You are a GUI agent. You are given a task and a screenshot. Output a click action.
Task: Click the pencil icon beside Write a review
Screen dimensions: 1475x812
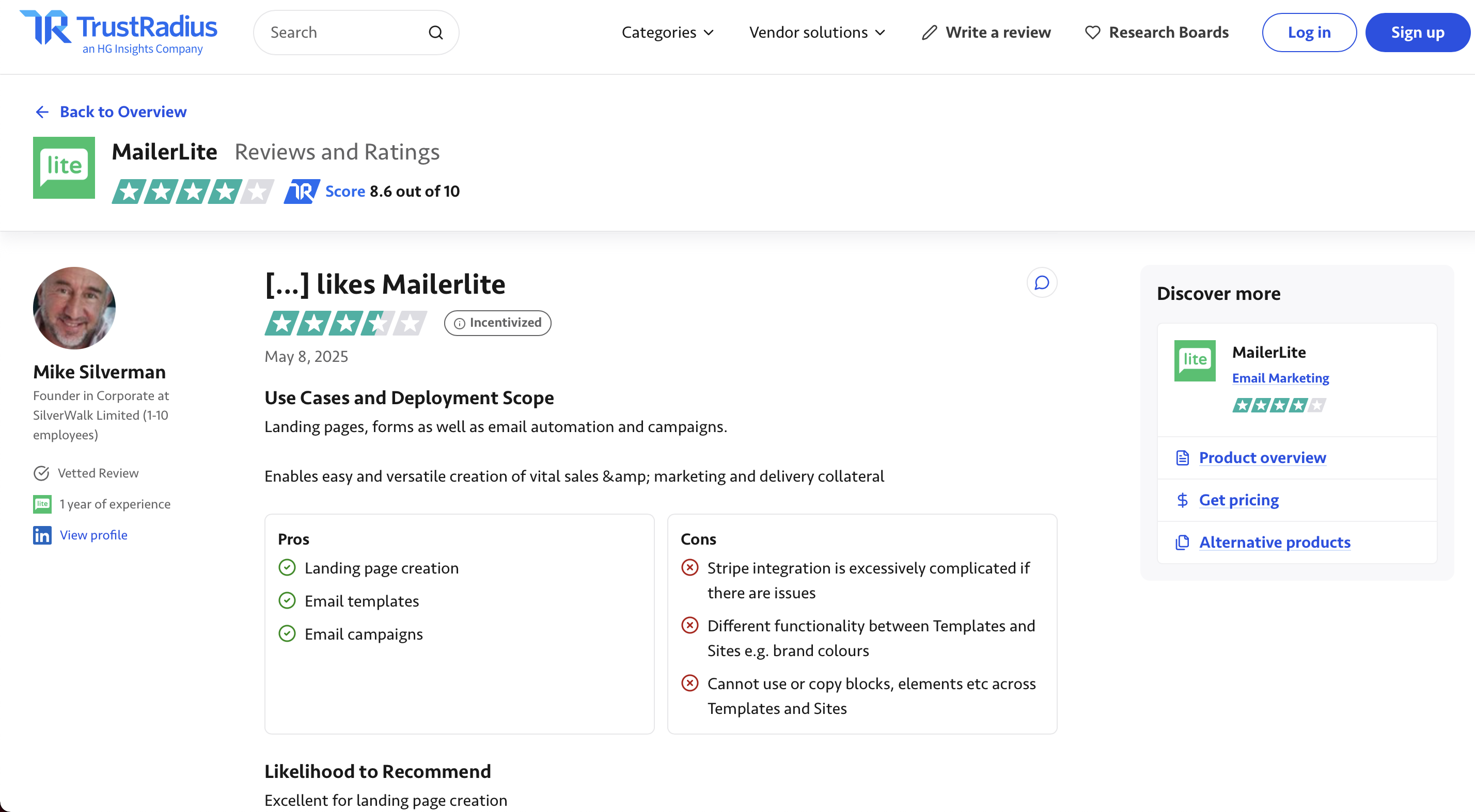(929, 33)
